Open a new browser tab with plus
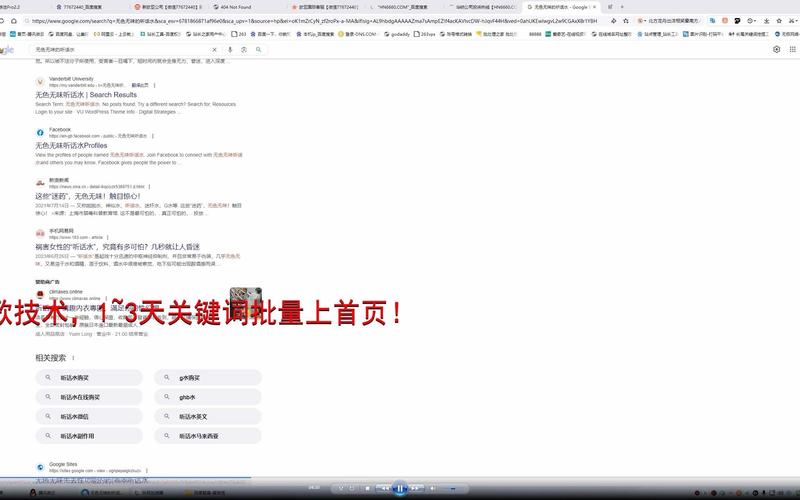Image resolution: width=800 pixels, height=500 pixels. (622, 7)
